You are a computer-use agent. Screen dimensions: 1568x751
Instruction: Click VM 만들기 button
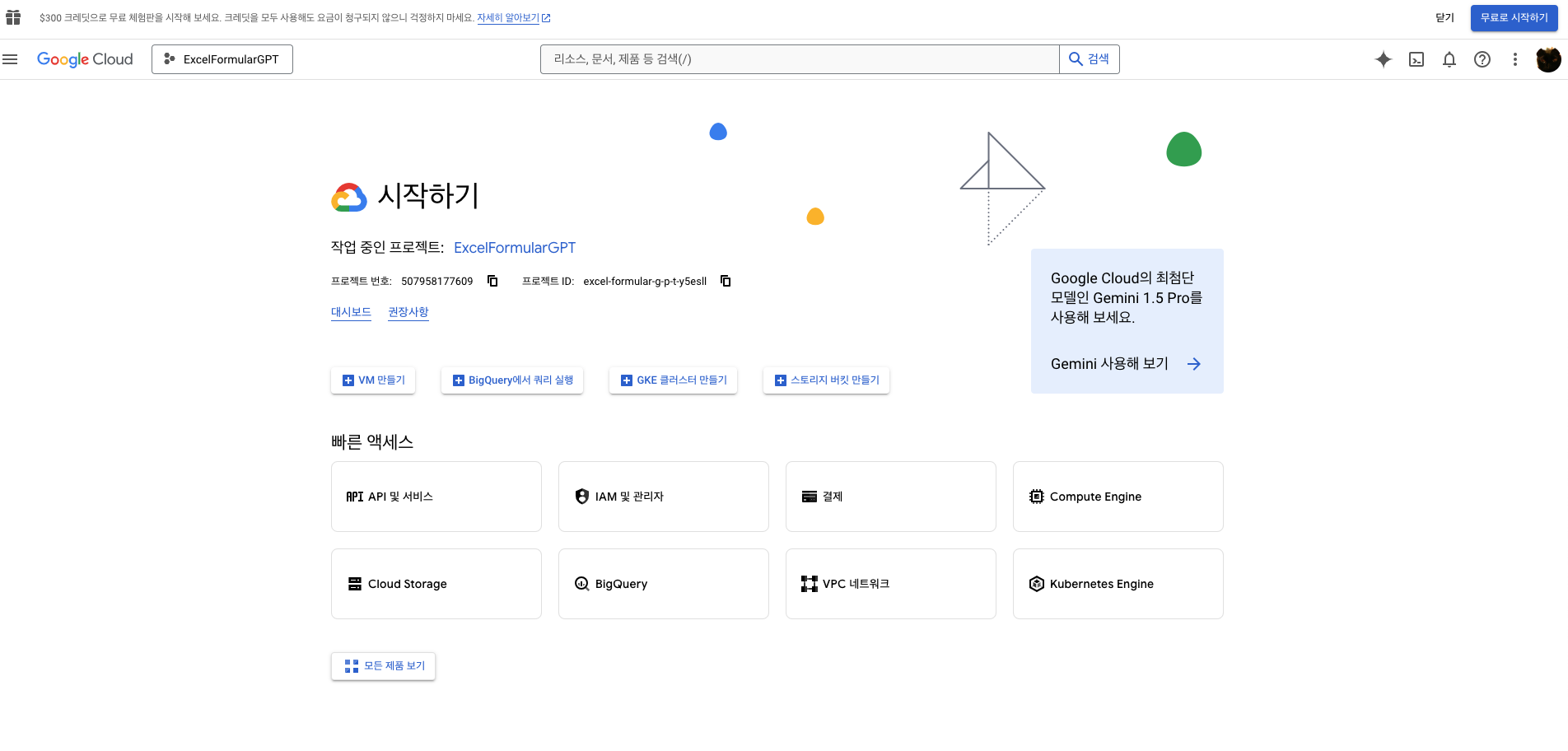point(373,380)
